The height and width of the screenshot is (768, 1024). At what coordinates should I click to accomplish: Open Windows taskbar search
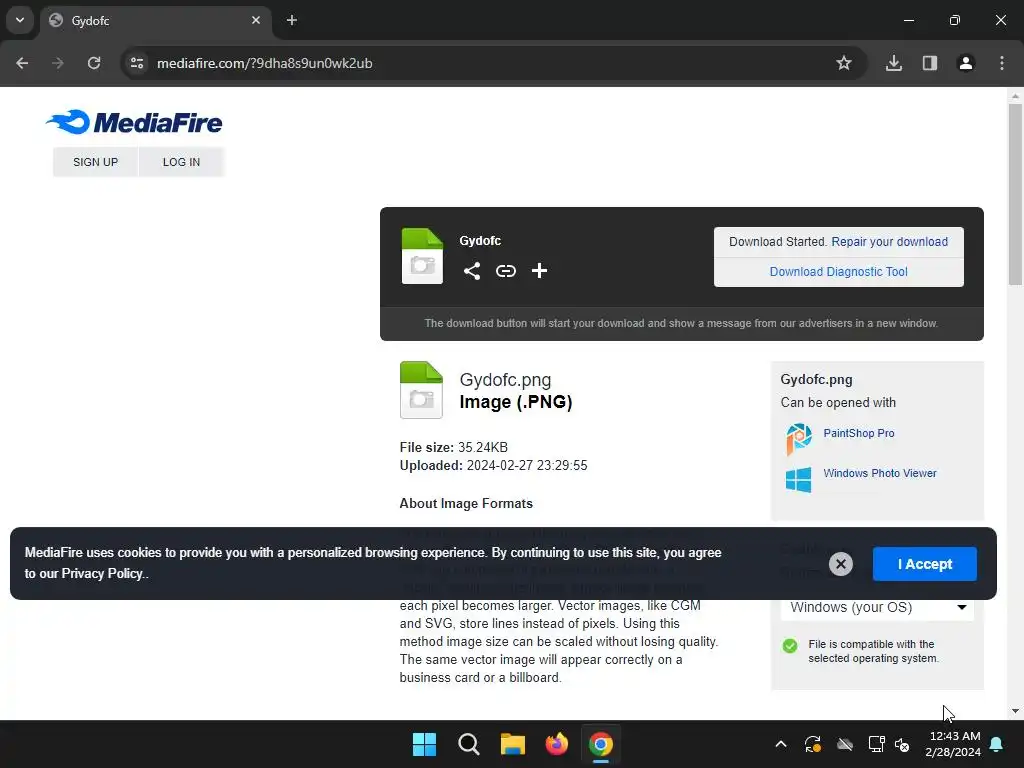click(x=468, y=744)
